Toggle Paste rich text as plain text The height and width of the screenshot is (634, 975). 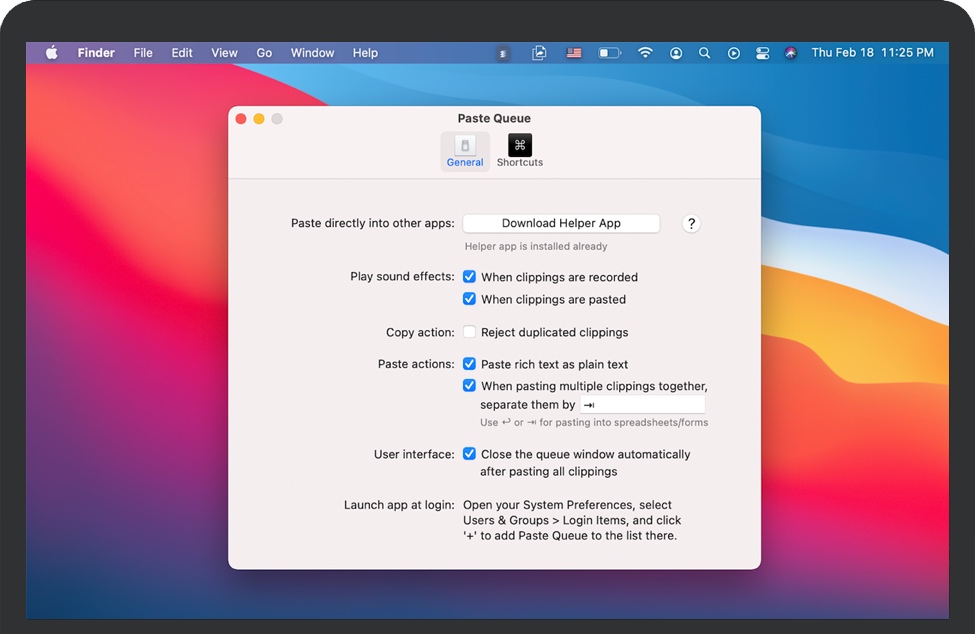[469, 364]
